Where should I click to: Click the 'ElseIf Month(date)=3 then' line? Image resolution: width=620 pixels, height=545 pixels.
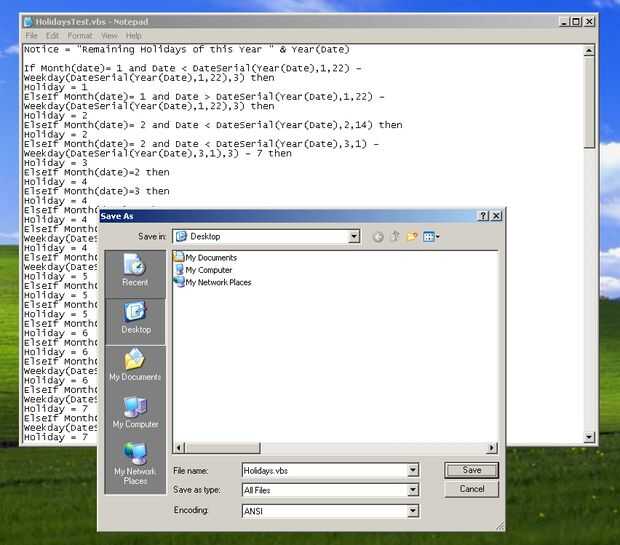pyautogui.click(x=96, y=191)
